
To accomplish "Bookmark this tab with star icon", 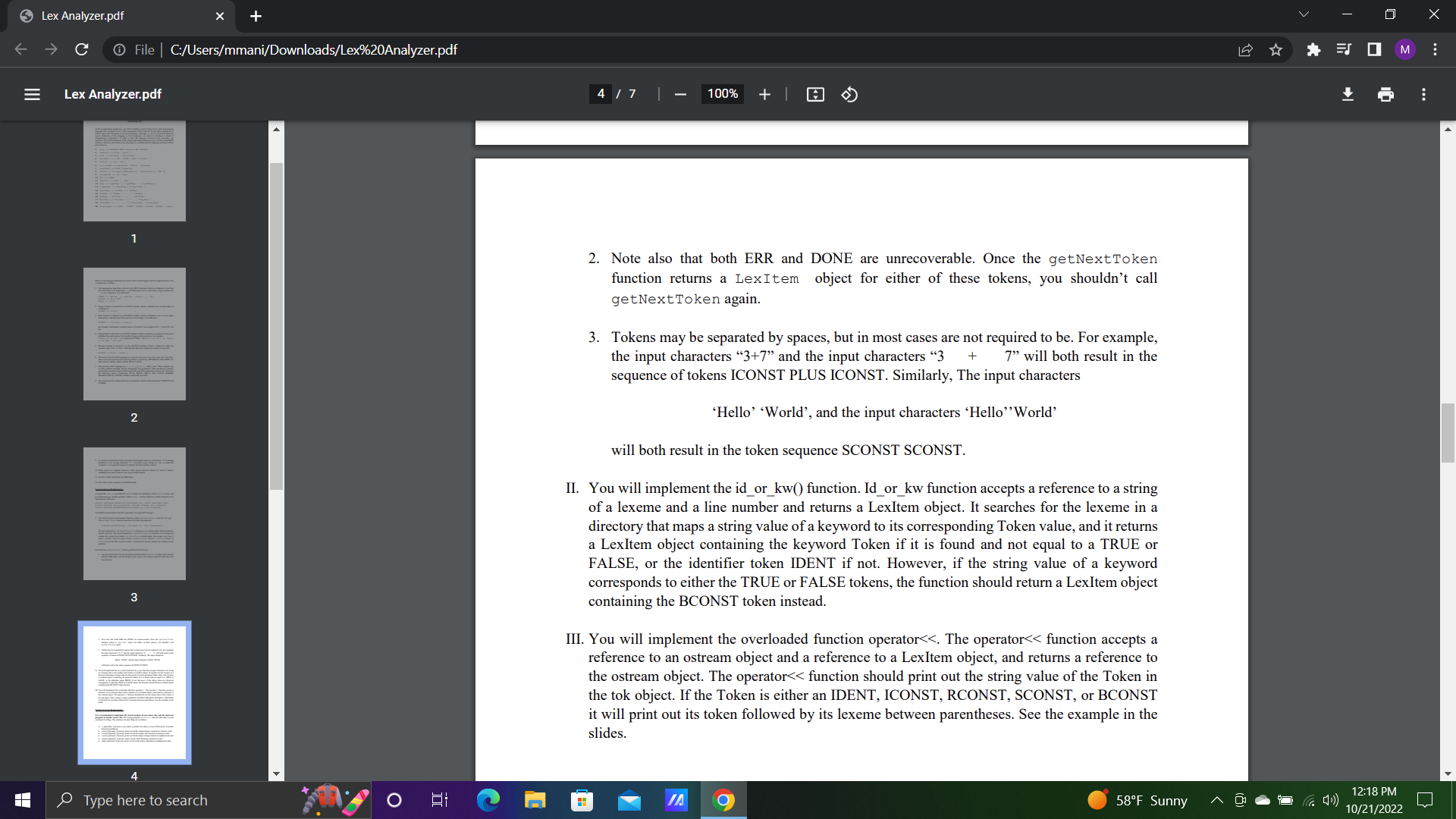I will [1276, 50].
